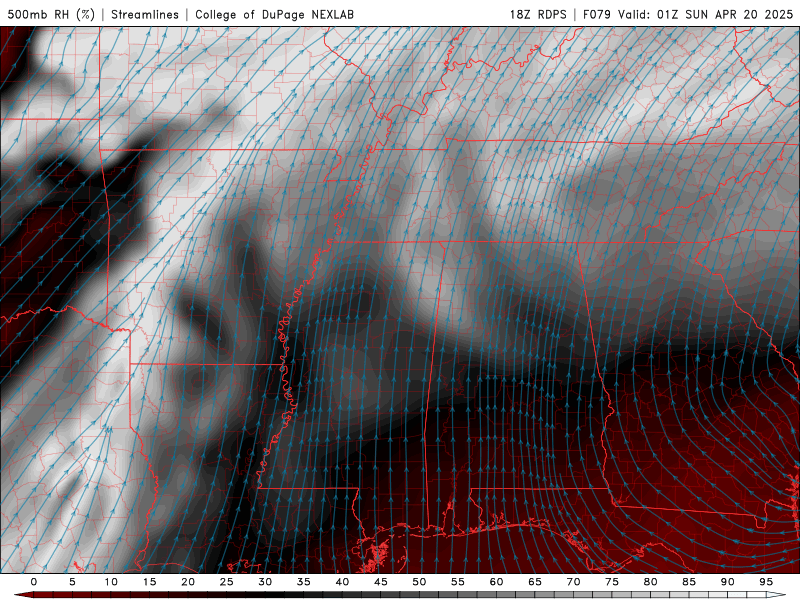The image size is (800, 600).
Task: Click the 'F079' forecast hour text
Action: pyautogui.click(x=597, y=14)
